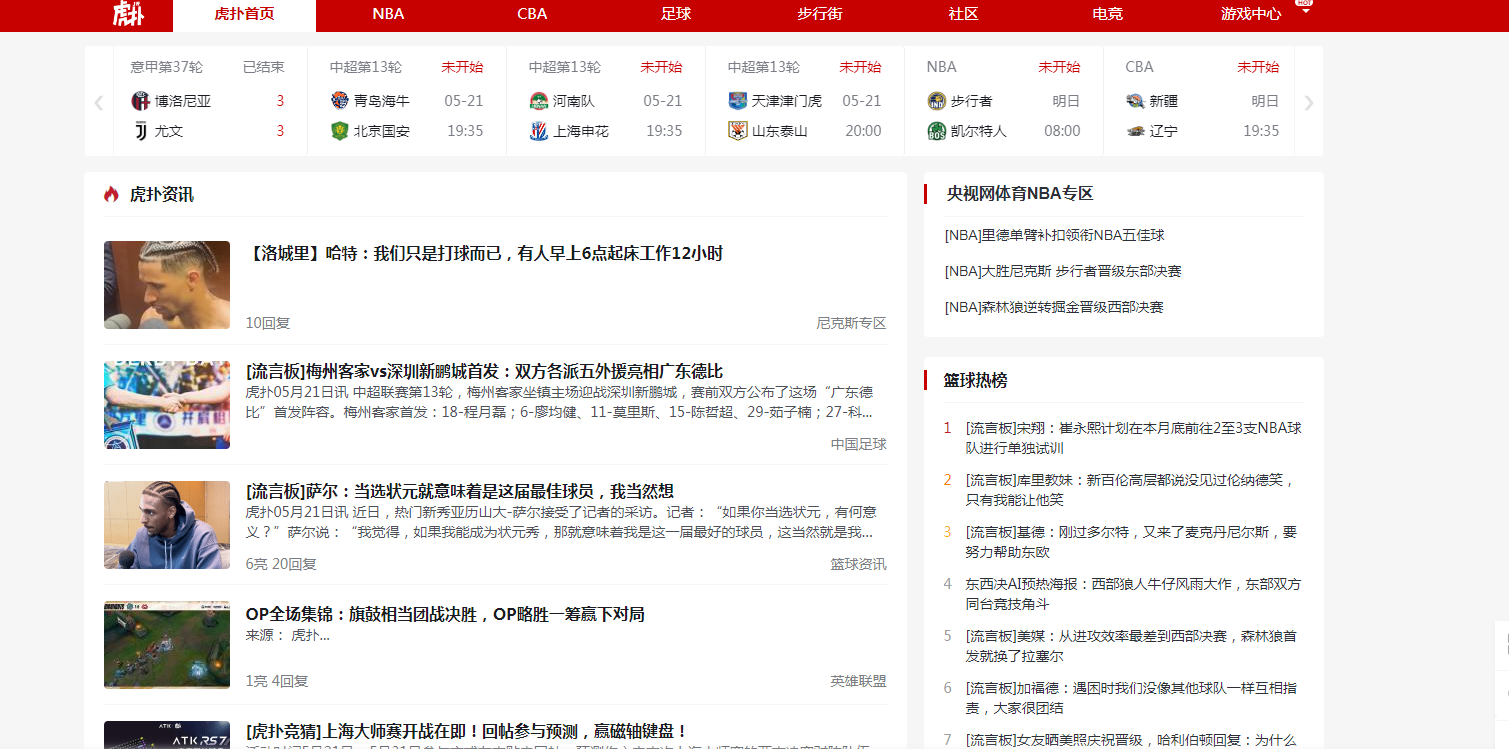Viewport: 1509px width, 749px height.
Task: Click the 青岛海牛 team logo
Action: 340,101
